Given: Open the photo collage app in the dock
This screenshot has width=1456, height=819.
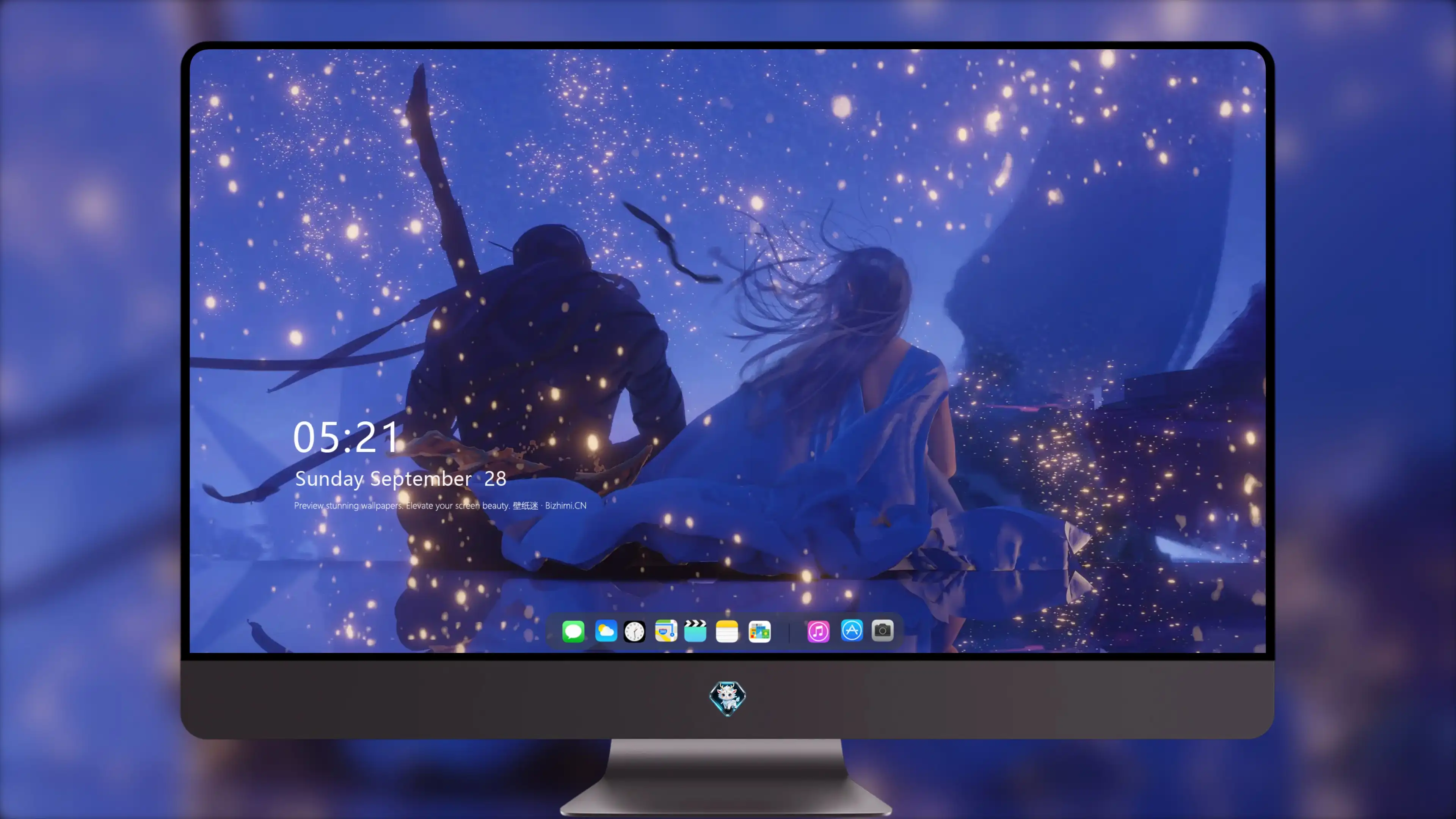Looking at the screenshot, I should [759, 631].
